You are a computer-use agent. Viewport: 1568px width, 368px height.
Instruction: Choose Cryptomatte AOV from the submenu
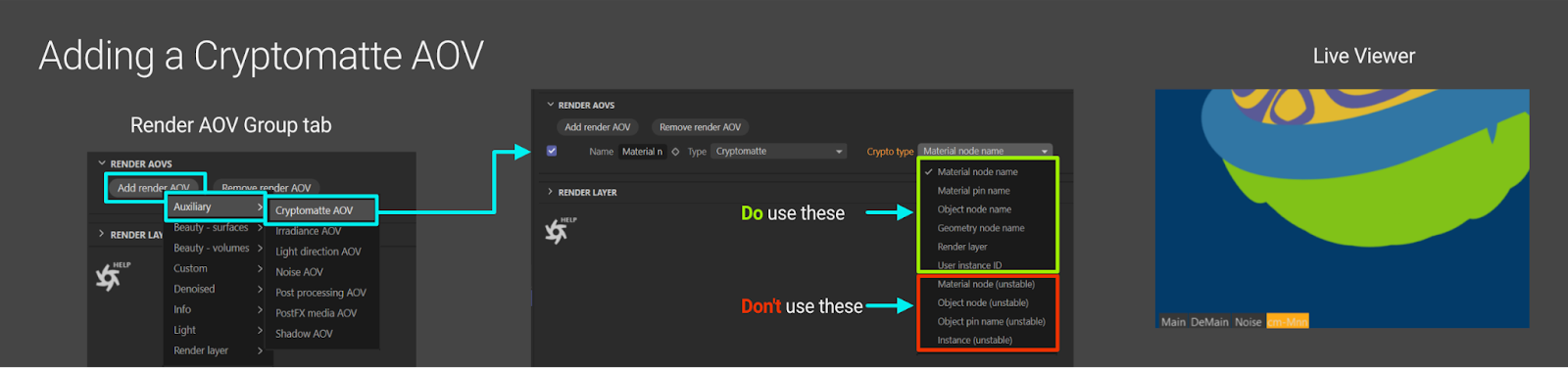(321, 210)
